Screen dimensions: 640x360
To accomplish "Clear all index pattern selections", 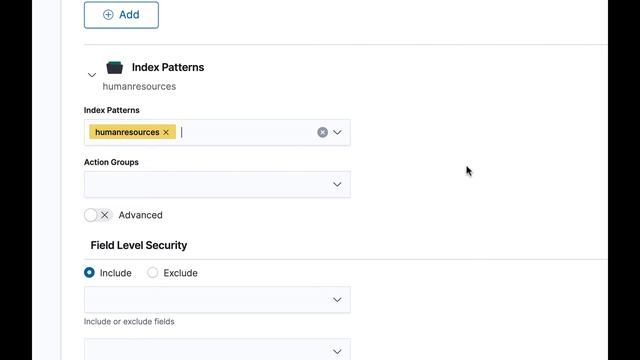I will point(322,132).
